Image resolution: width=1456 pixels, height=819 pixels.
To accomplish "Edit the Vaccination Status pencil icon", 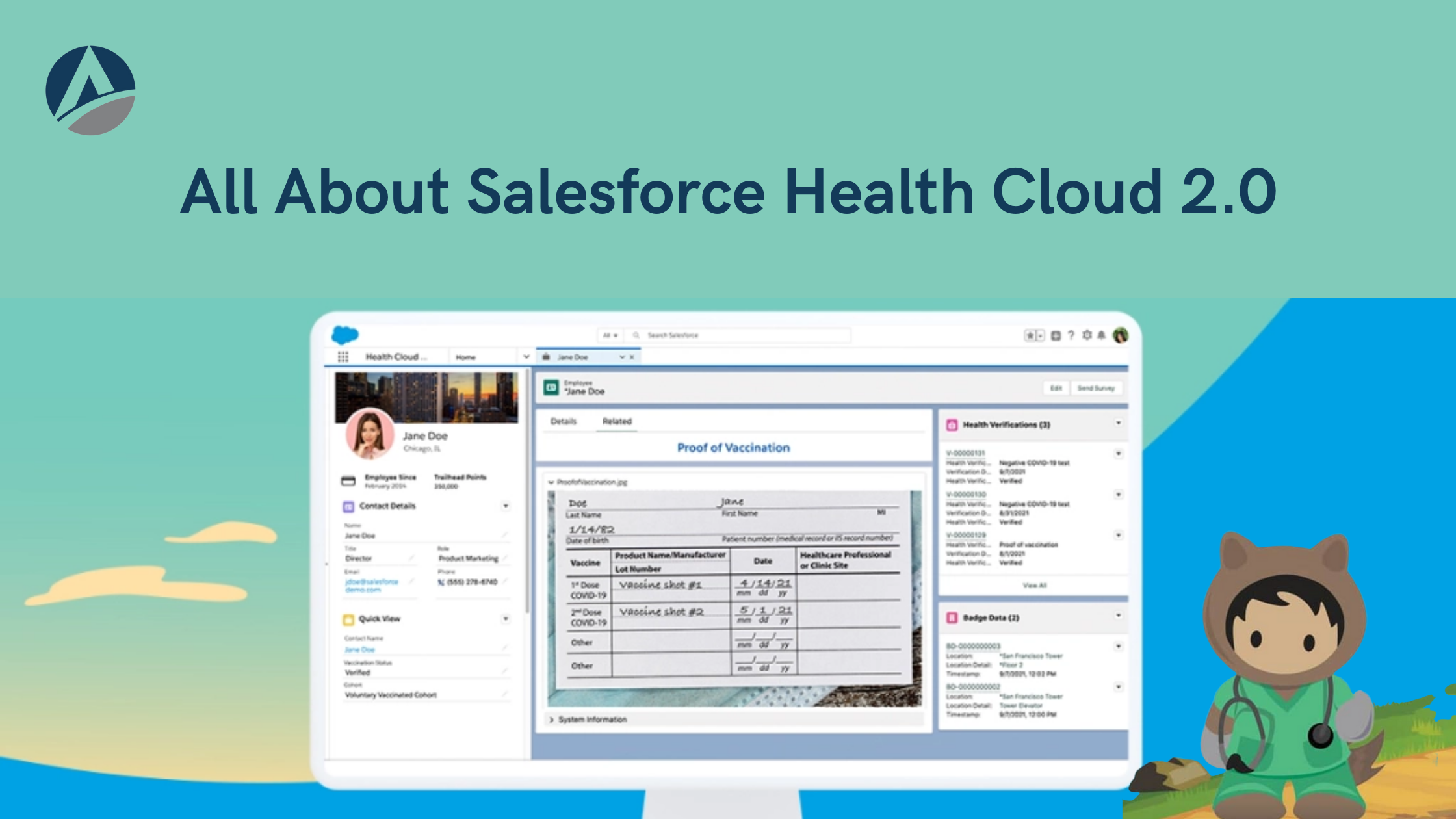I will (504, 671).
